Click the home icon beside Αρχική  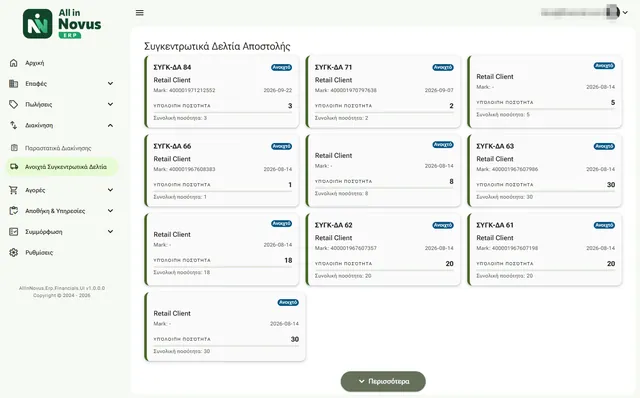(x=13, y=63)
